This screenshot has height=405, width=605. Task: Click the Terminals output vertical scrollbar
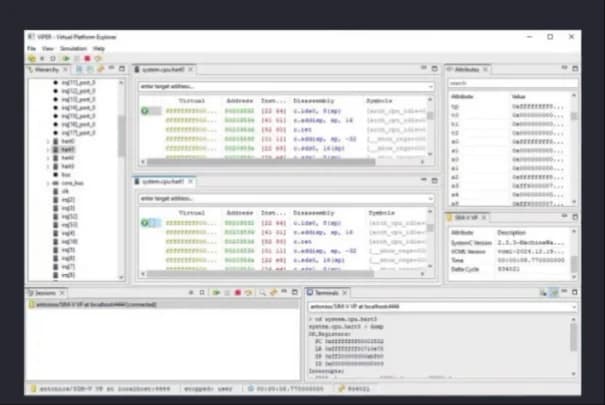click(x=573, y=338)
